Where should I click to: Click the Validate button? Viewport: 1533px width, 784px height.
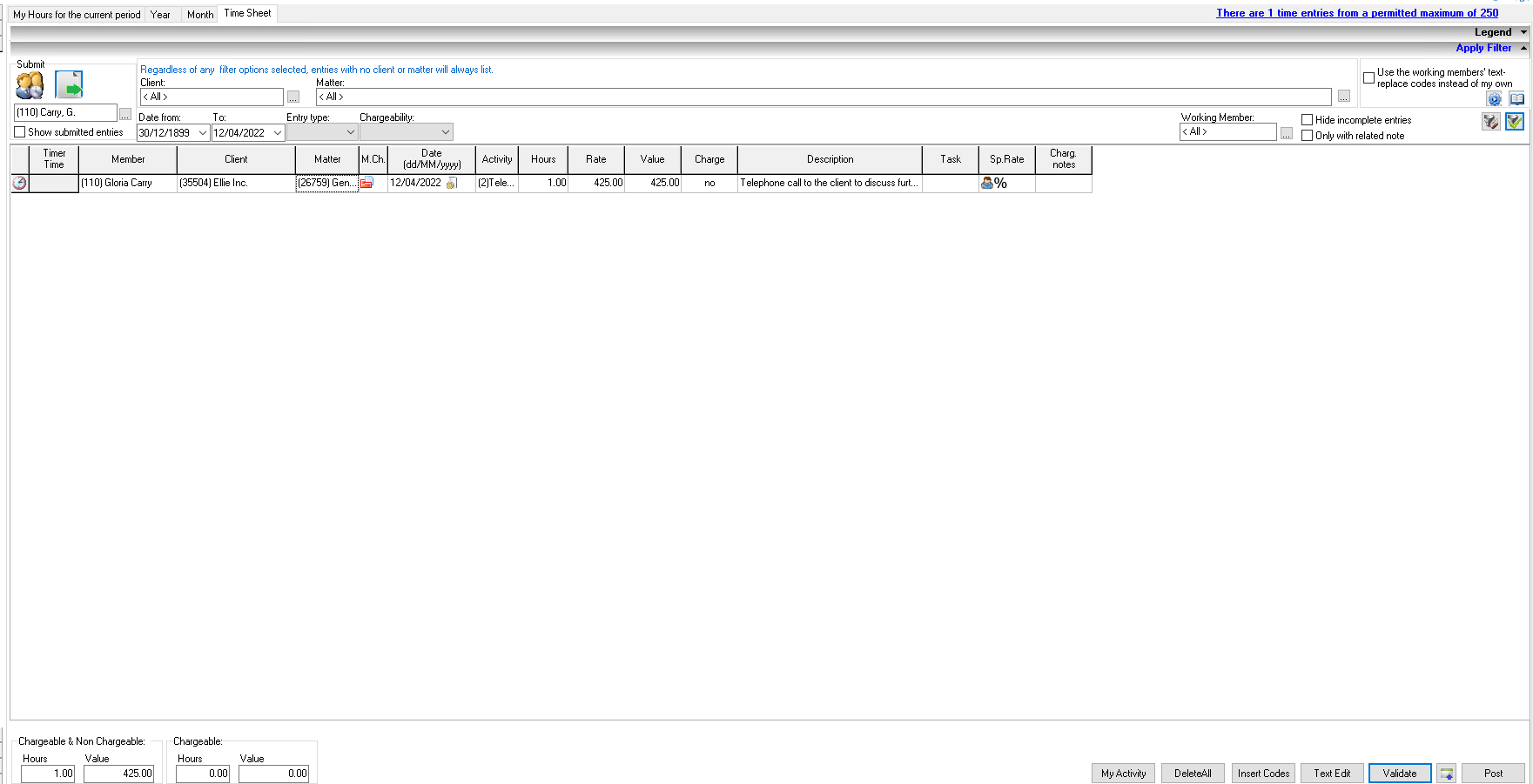[x=1400, y=774]
